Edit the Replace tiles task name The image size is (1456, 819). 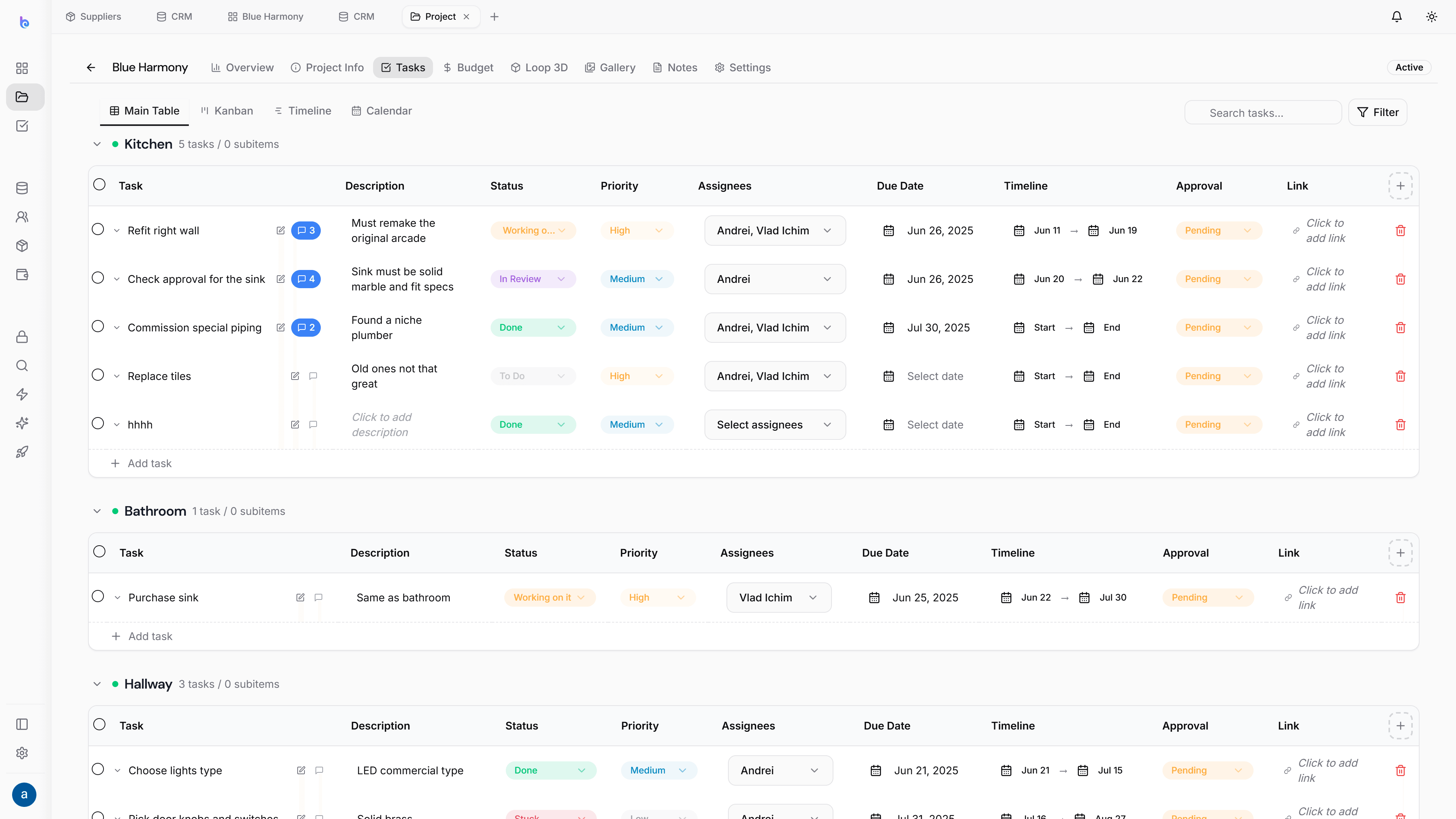295,377
